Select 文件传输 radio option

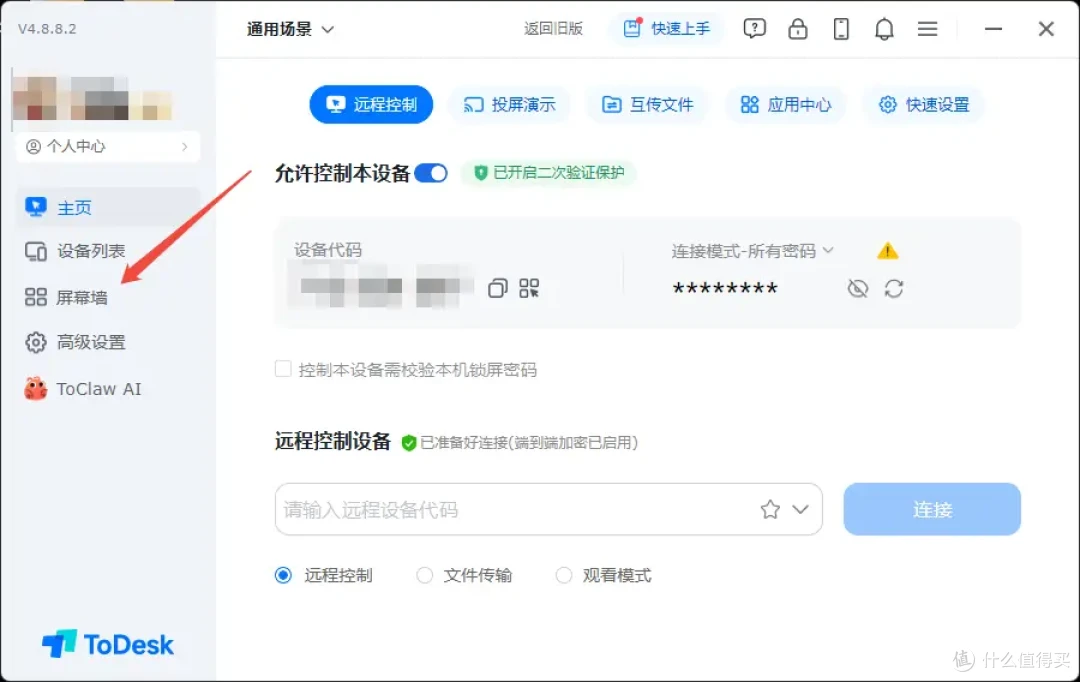click(424, 575)
